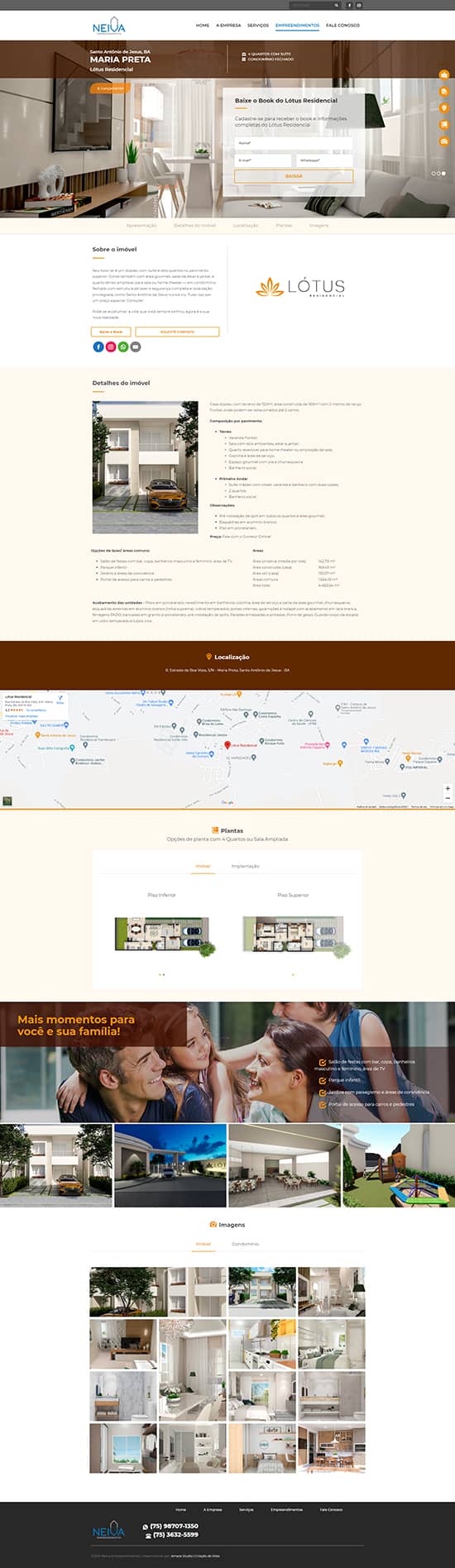Click the map directions (Rotas) icon
Image resolution: width=455 pixels, height=1568 pixels.
(60, 700)
